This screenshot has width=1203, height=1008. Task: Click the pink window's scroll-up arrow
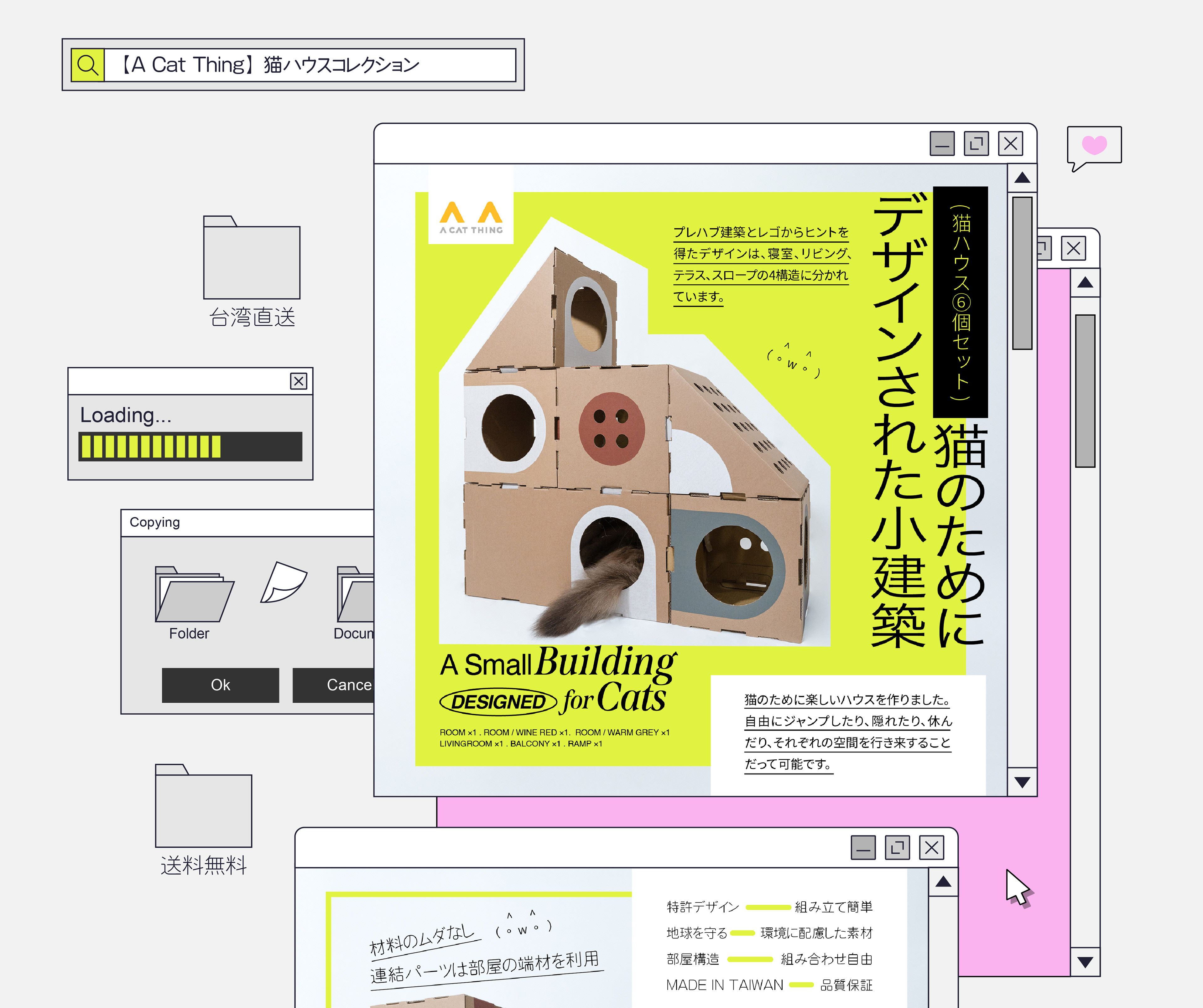tap(1085, 282)
